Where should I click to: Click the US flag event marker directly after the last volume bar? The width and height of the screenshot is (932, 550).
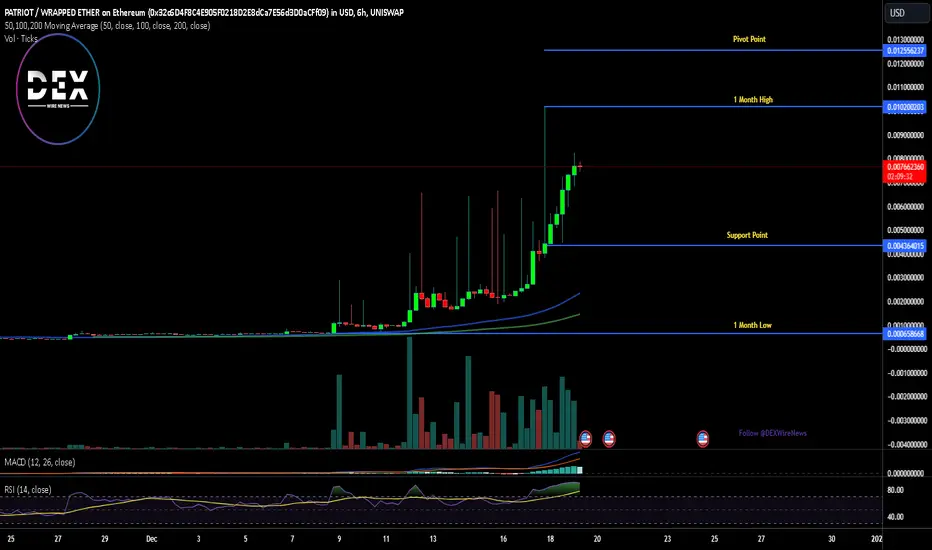(x=585, y=439)
